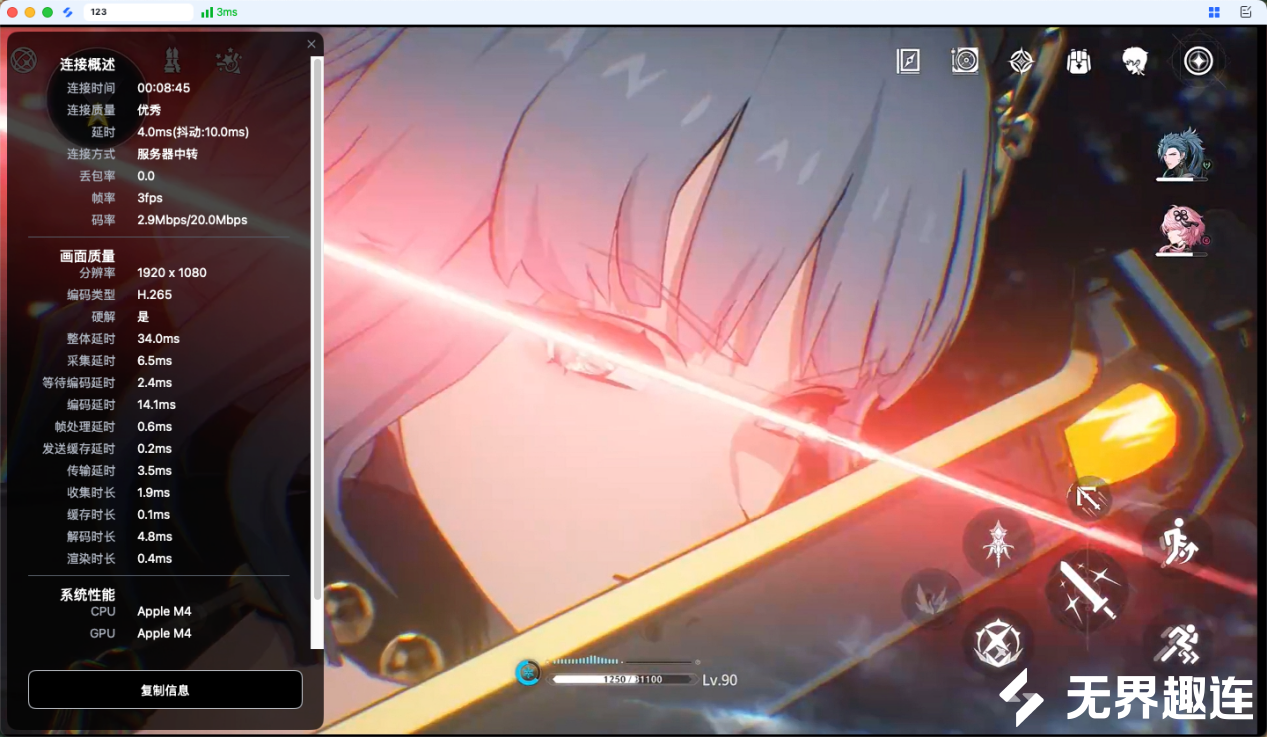
Task: Click the bitrate value 2.9Mbps/20.0Mbps
Action: (192, 220)
